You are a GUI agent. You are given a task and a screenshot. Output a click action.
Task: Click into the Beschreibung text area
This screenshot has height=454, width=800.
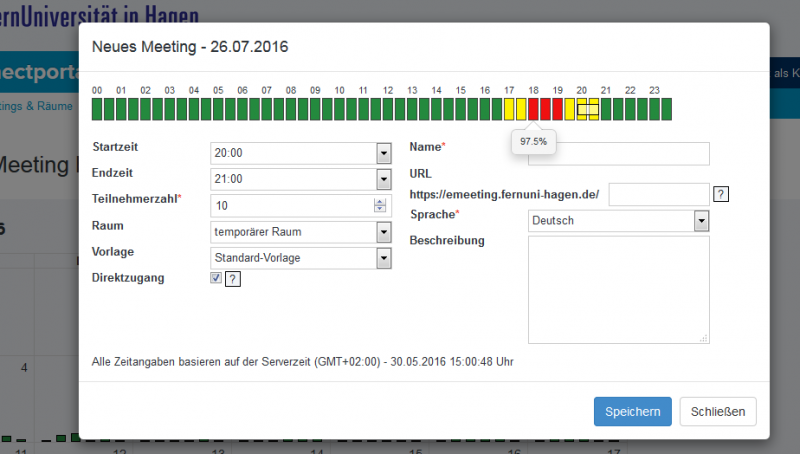(x=618, y=290)
